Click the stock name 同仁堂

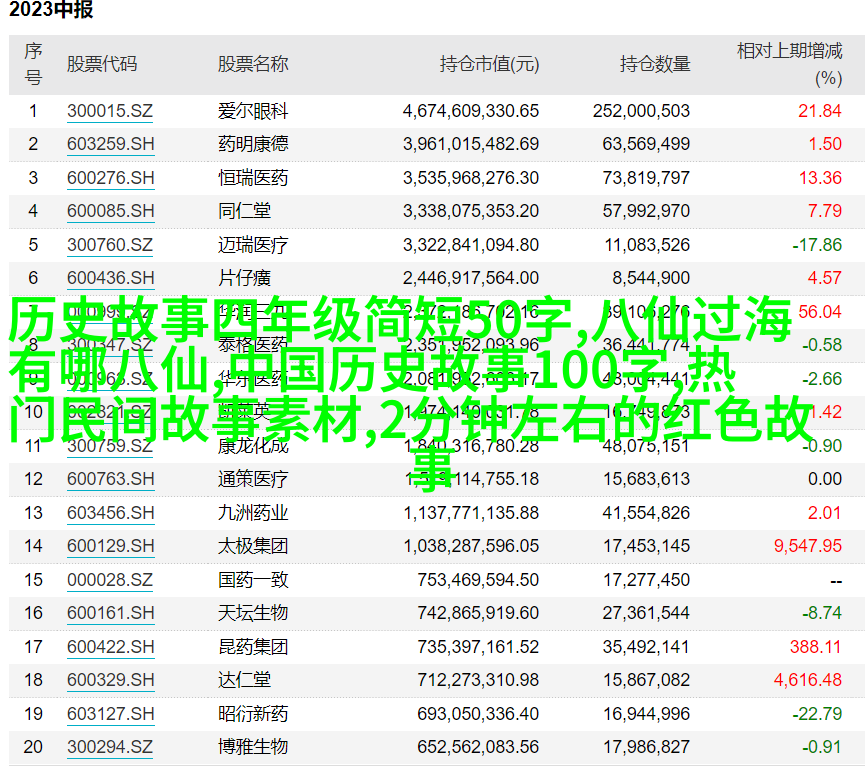click(x=244, y=211)
